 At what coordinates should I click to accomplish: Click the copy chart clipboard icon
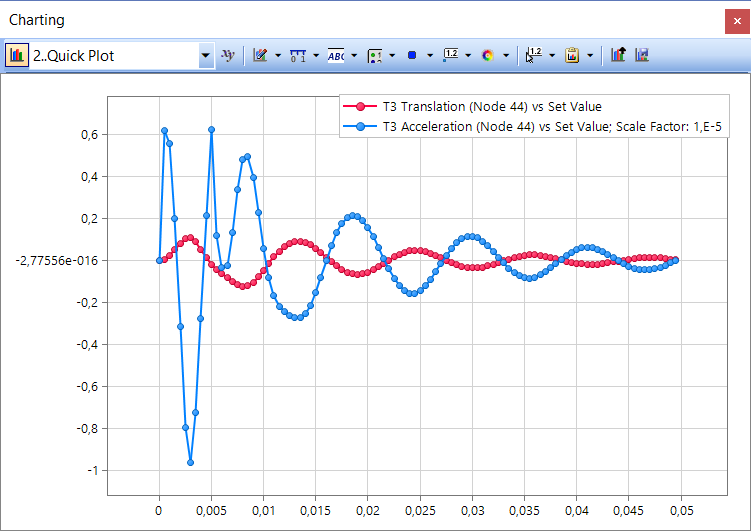572,56
